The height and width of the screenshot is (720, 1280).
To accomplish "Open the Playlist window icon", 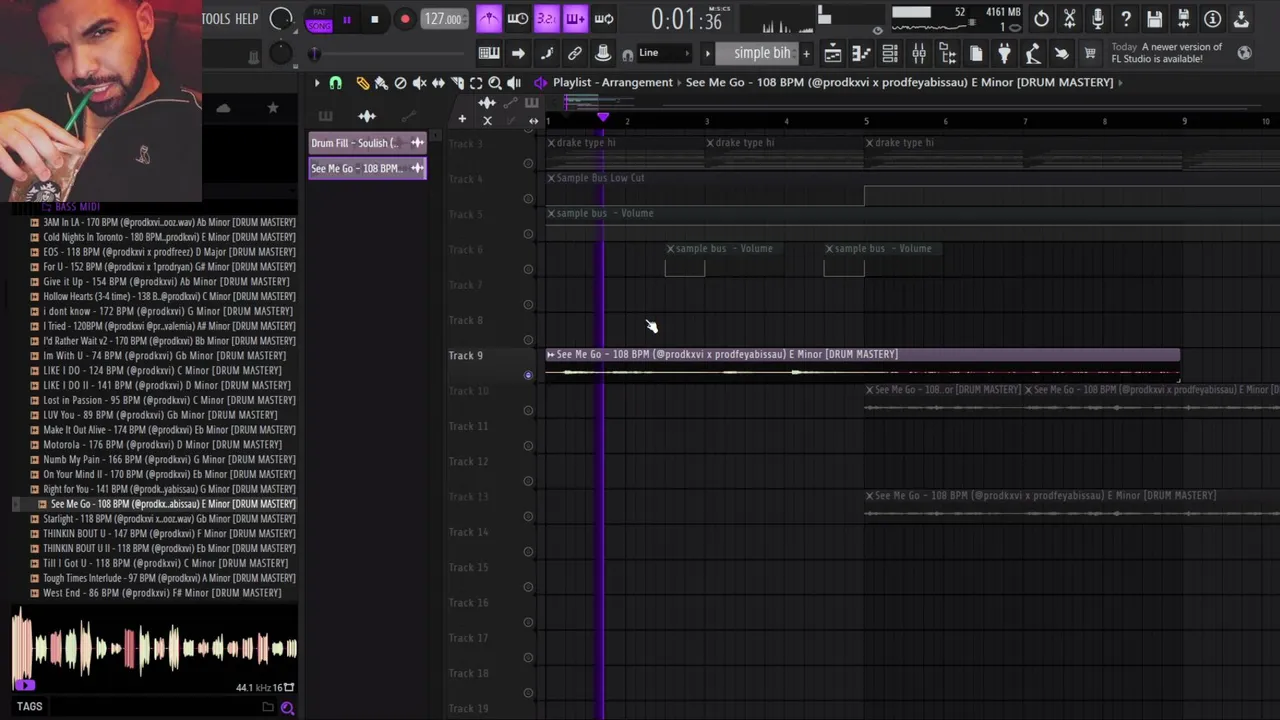I will [x=832, y=53].
